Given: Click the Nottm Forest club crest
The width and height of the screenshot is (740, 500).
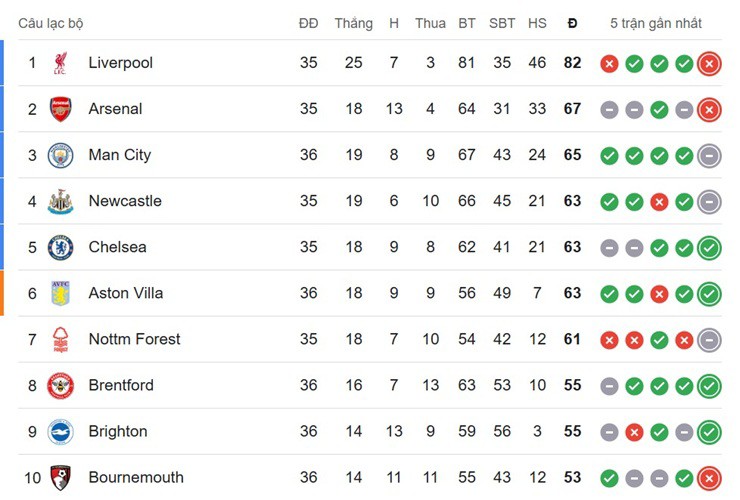Looking at the screenshot, I should click(60, 339).
